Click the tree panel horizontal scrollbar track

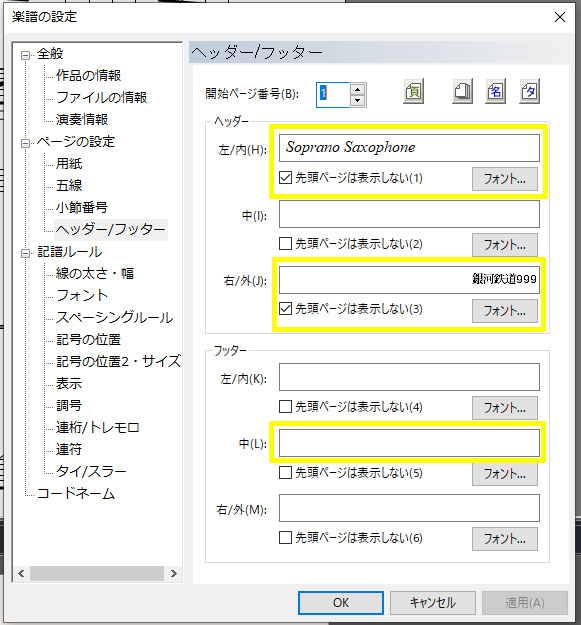pyautogui.click(x=97, y=574)
